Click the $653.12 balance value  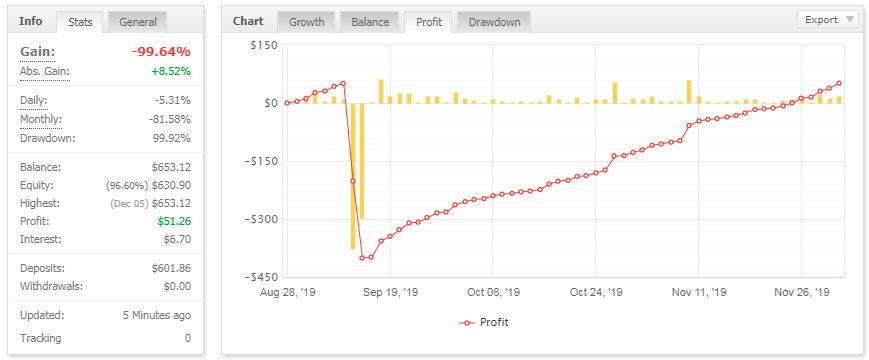tap(171, 167)
